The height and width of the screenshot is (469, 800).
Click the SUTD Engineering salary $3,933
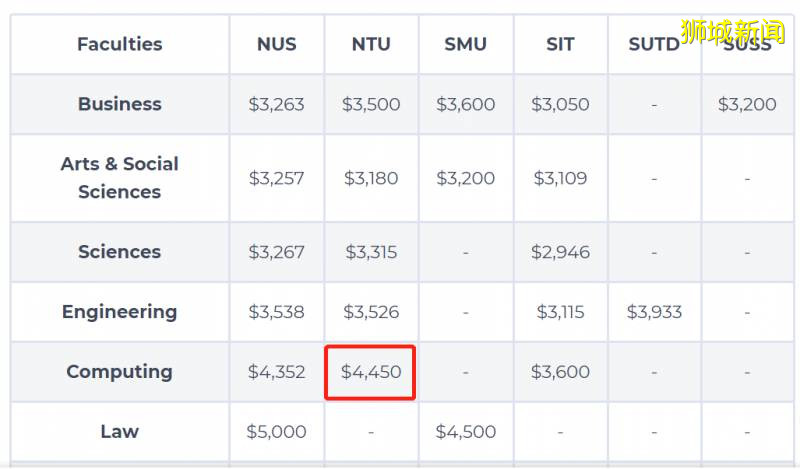[x=654, y=312]
